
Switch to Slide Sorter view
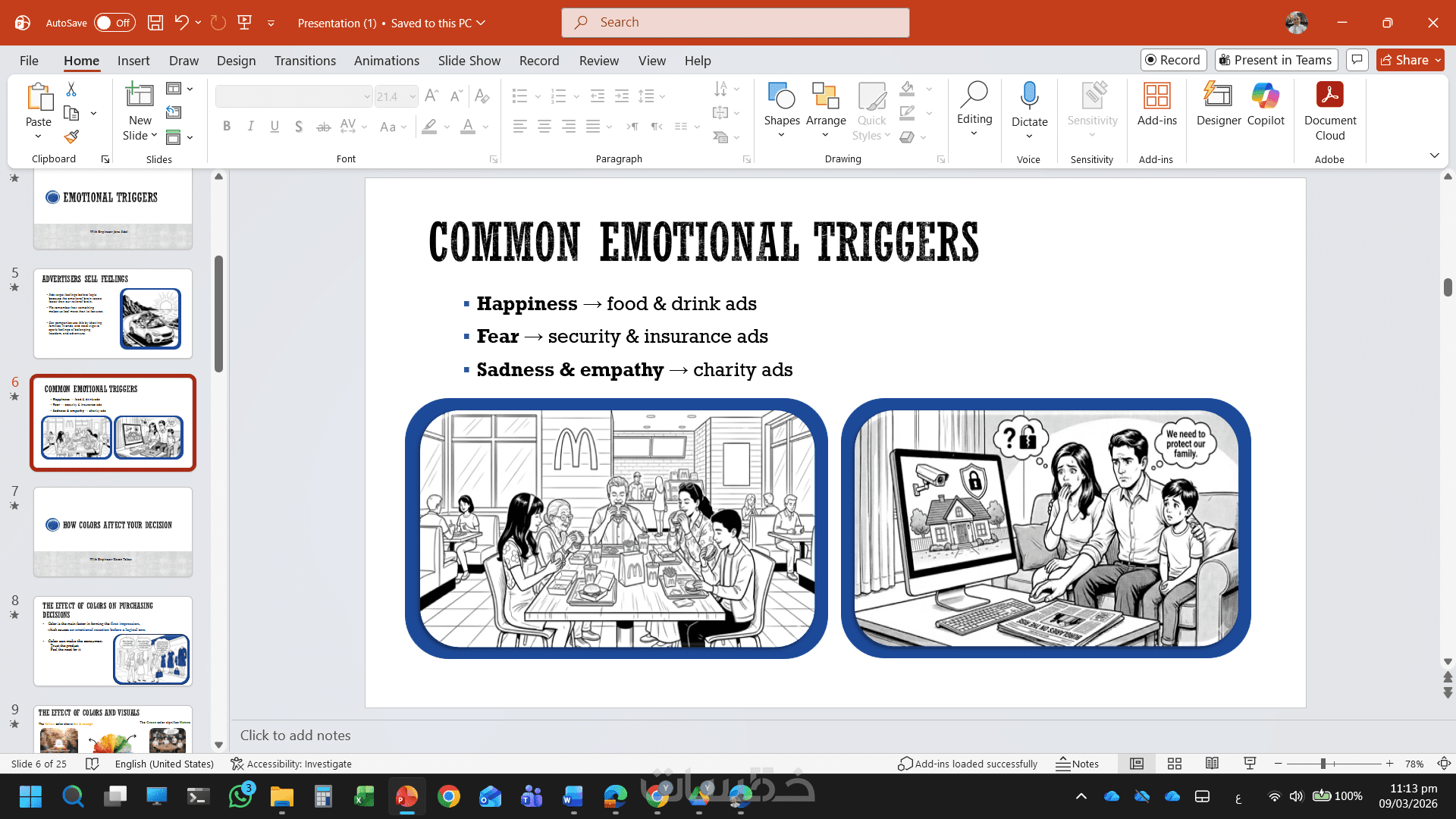[x=1174, y=764]
